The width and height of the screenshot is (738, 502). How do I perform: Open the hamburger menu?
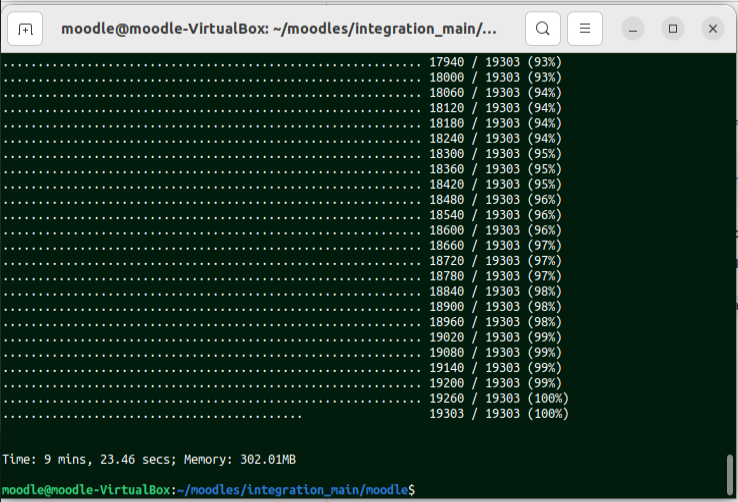click(585, 29)
